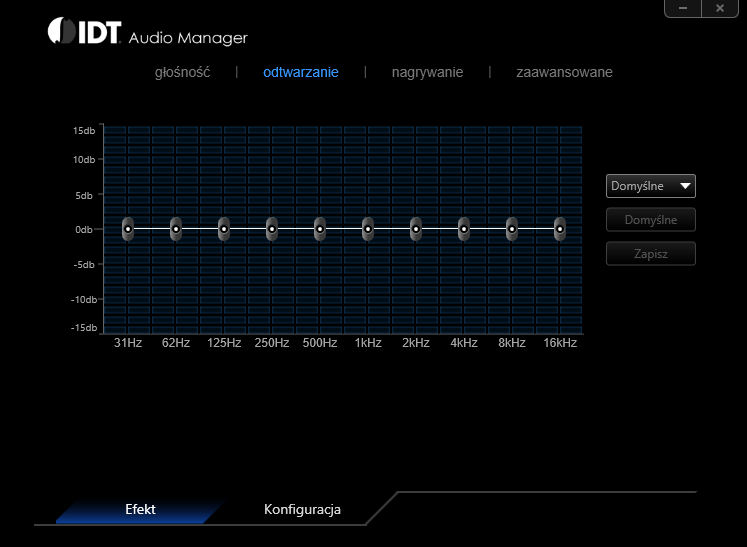
Task: Click the 15db scale label
Action: (84, 131)
